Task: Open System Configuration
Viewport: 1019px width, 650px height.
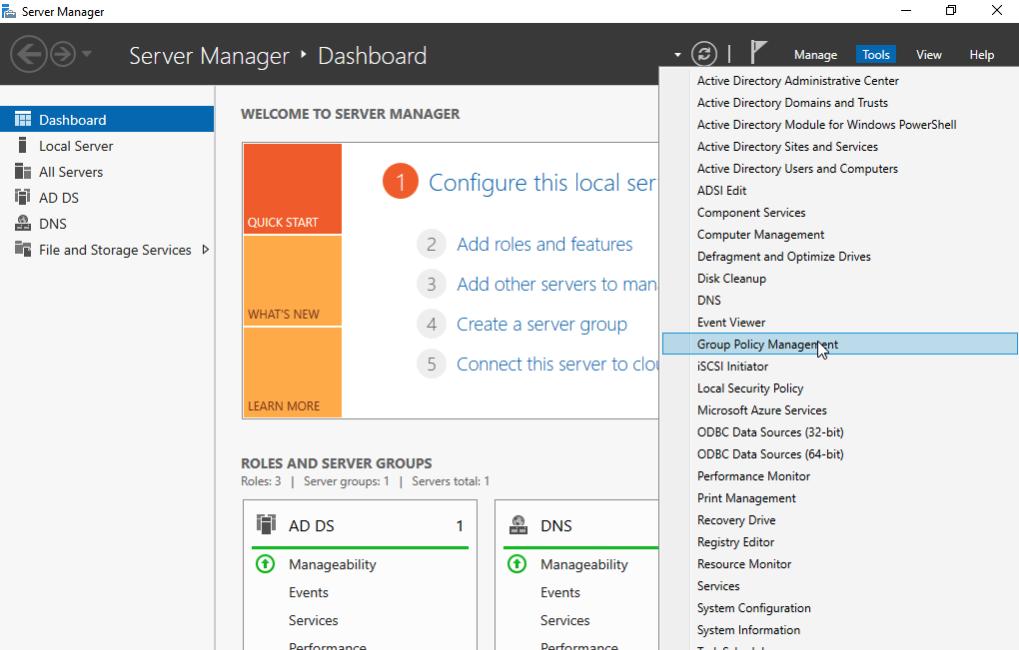Action: tap(840, 608)
